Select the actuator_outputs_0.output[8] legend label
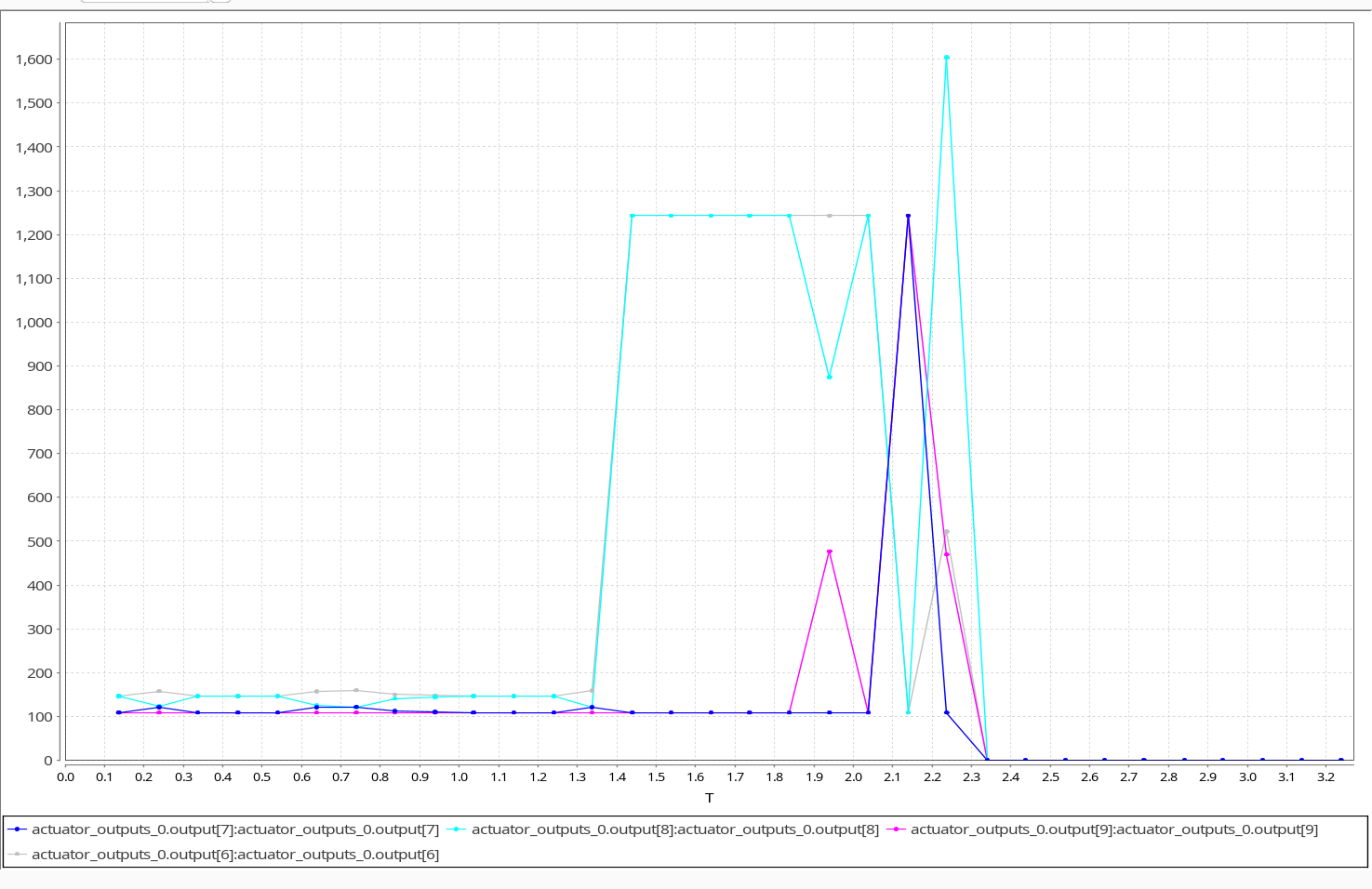This screenshot has height=889, width=1372. pyautogui.click(x=674, y=829)
